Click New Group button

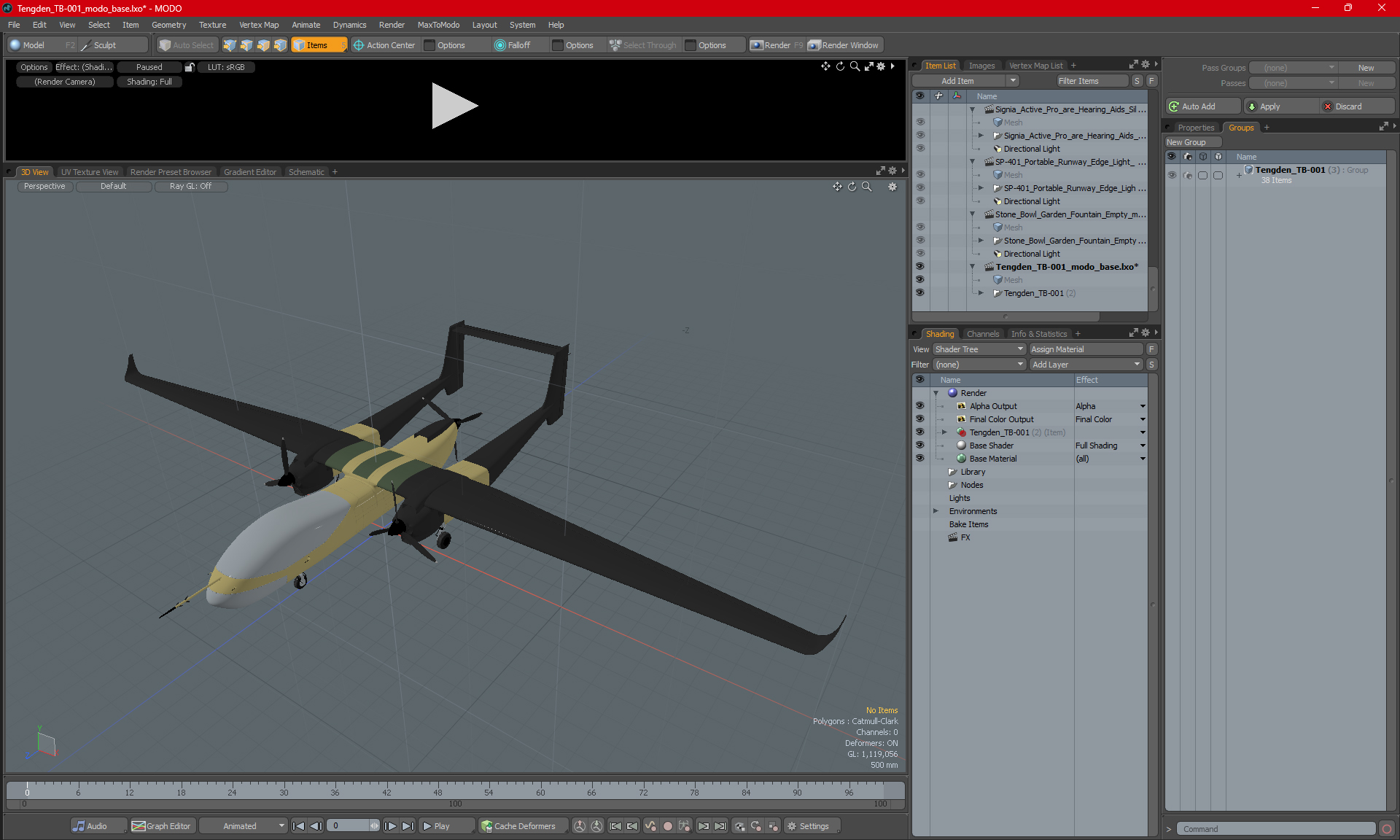point(1193,142)
